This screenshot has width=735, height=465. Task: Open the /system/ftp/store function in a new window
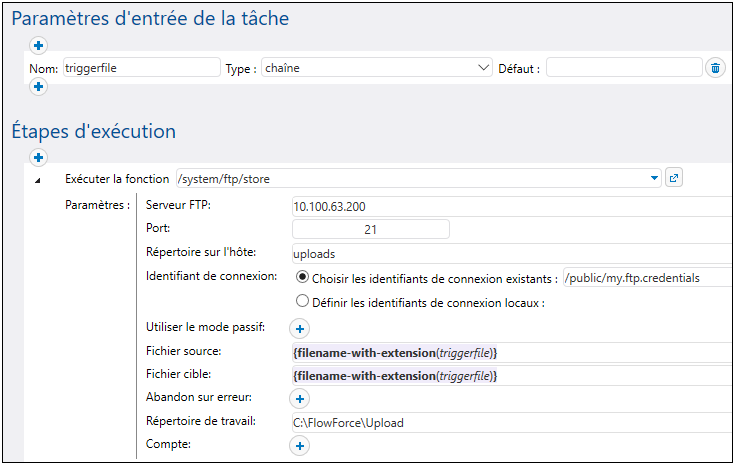(674, 179)
